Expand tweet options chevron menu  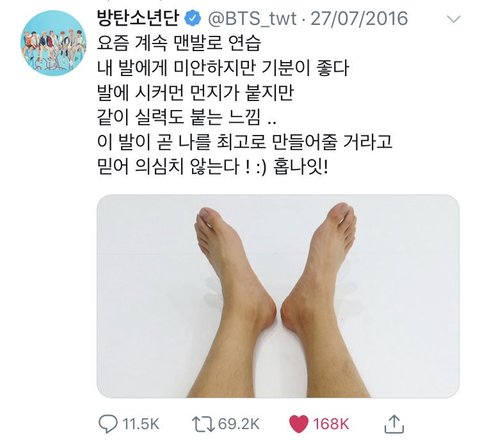453,19
